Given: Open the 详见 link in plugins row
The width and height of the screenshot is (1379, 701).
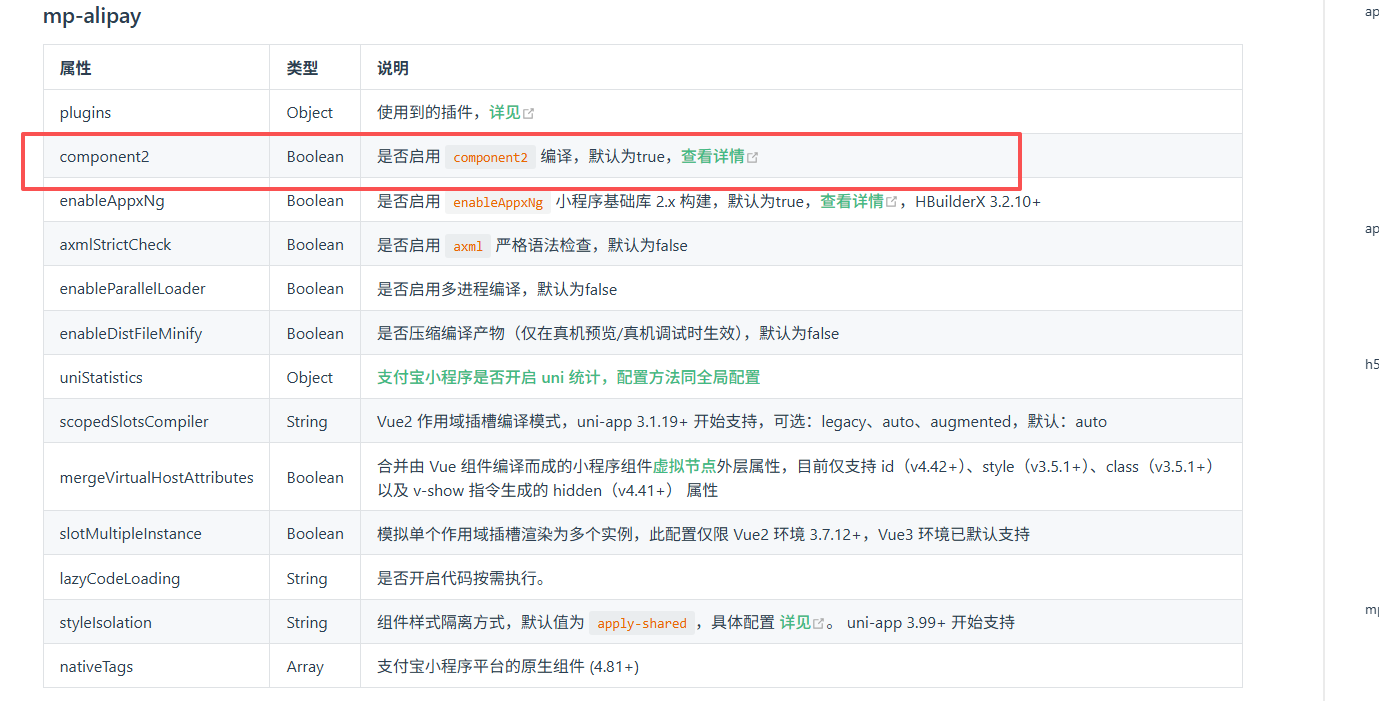Looking at the screenshot, I should tap(504, 113).
